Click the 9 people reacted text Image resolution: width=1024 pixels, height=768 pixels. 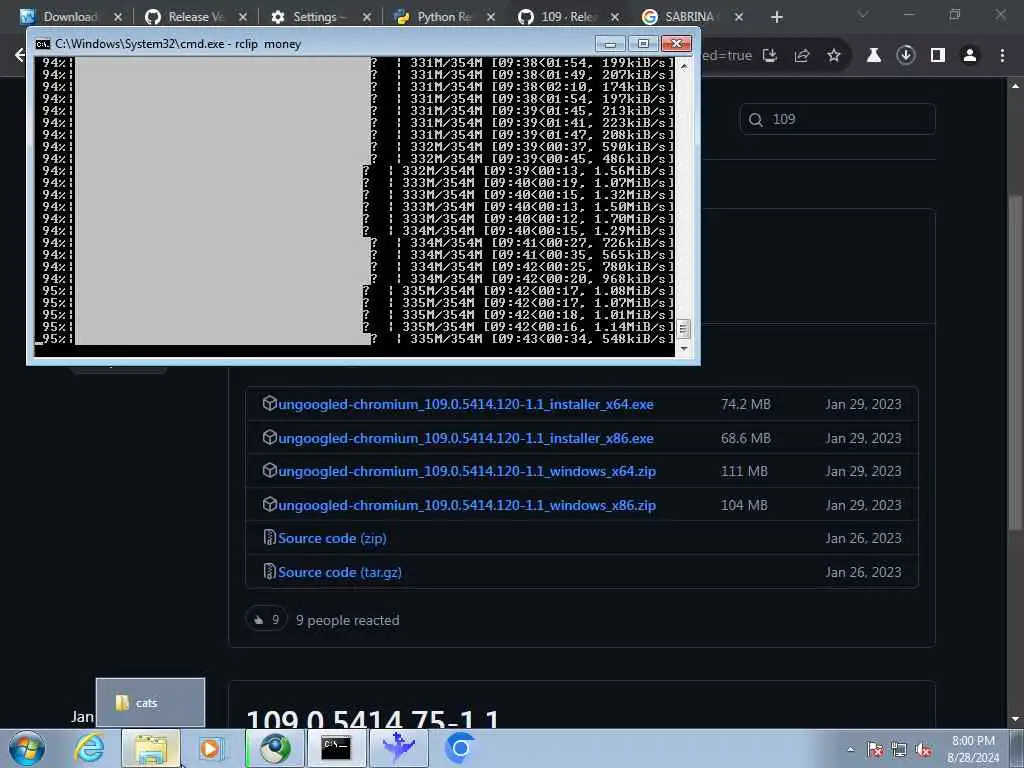pos(347,620)
